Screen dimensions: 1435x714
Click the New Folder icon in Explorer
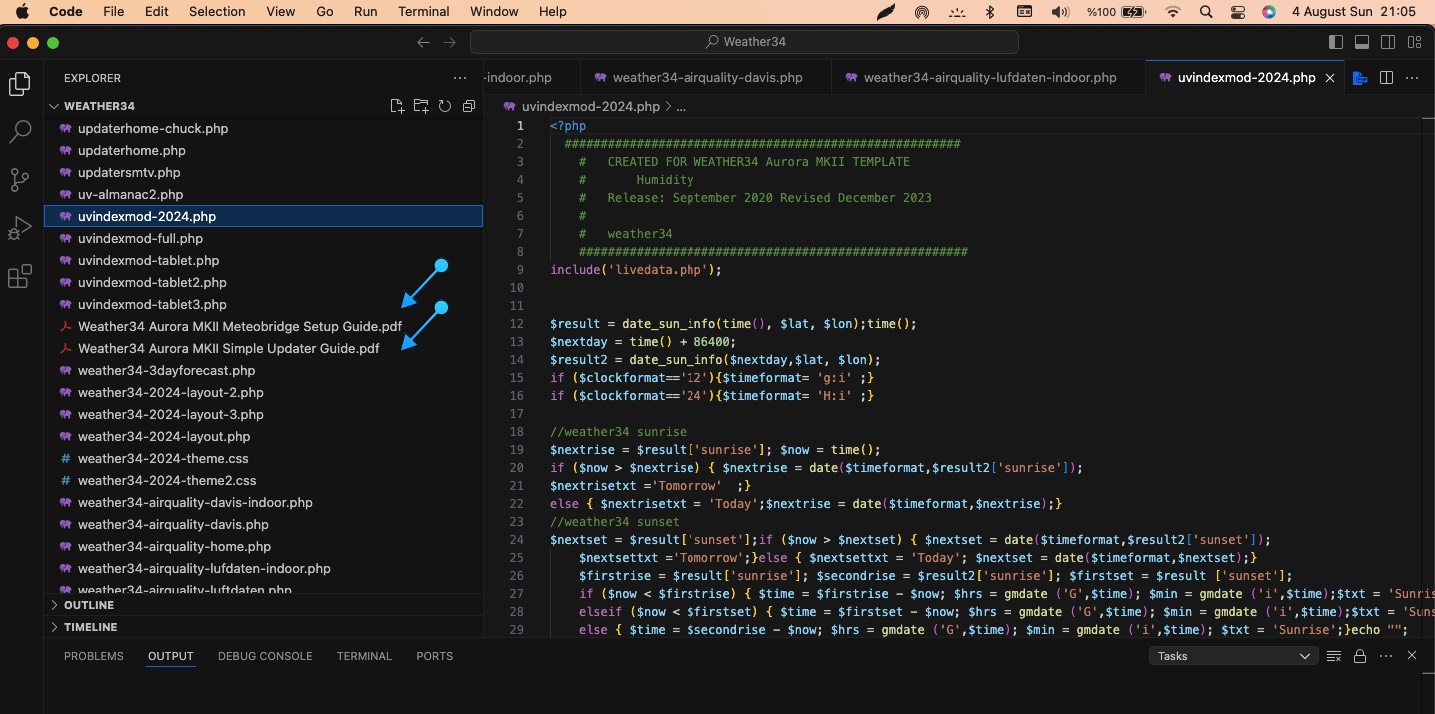click(x=421, y=106)
